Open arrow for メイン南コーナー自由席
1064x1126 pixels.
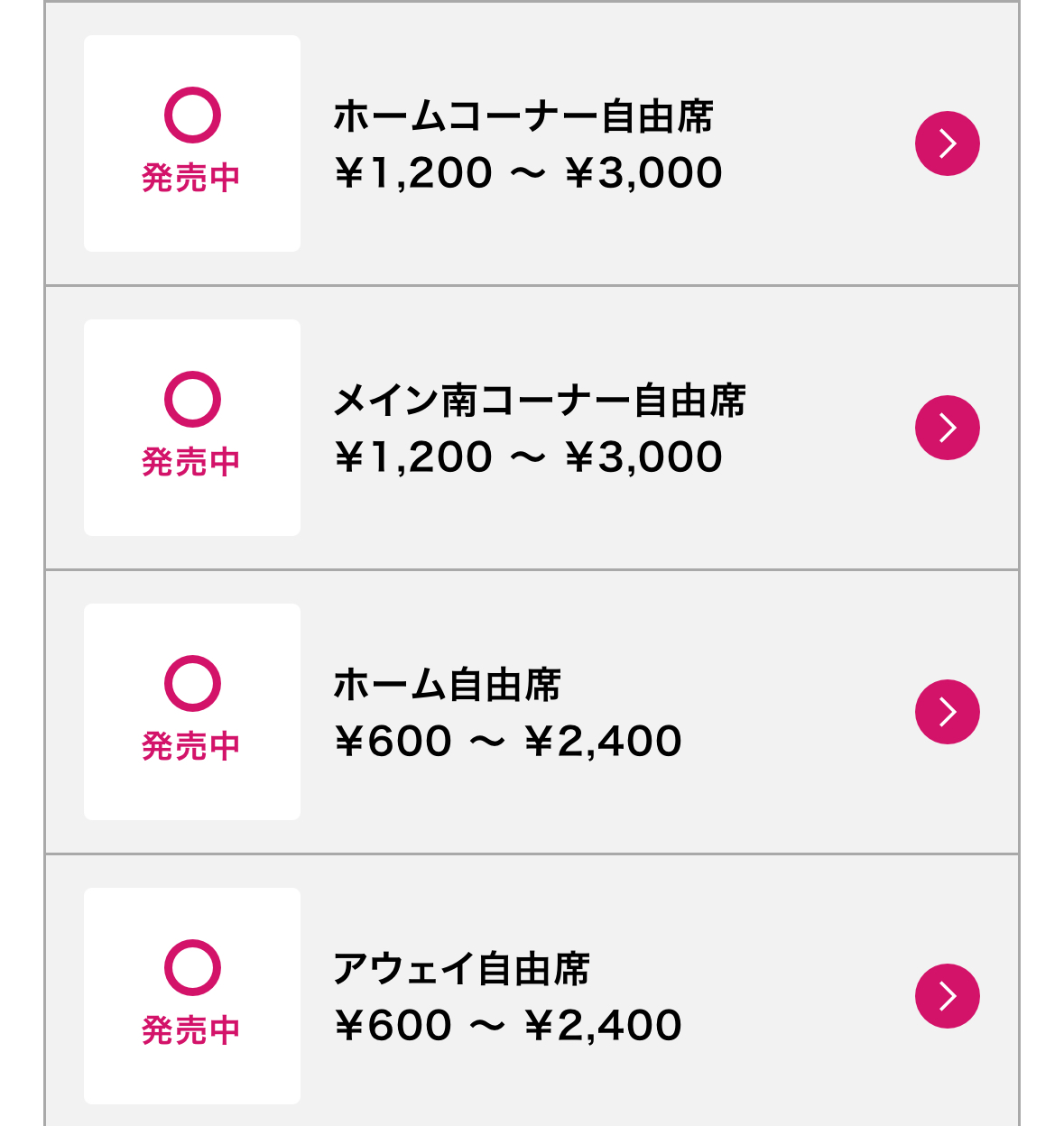tap(948, 428)
